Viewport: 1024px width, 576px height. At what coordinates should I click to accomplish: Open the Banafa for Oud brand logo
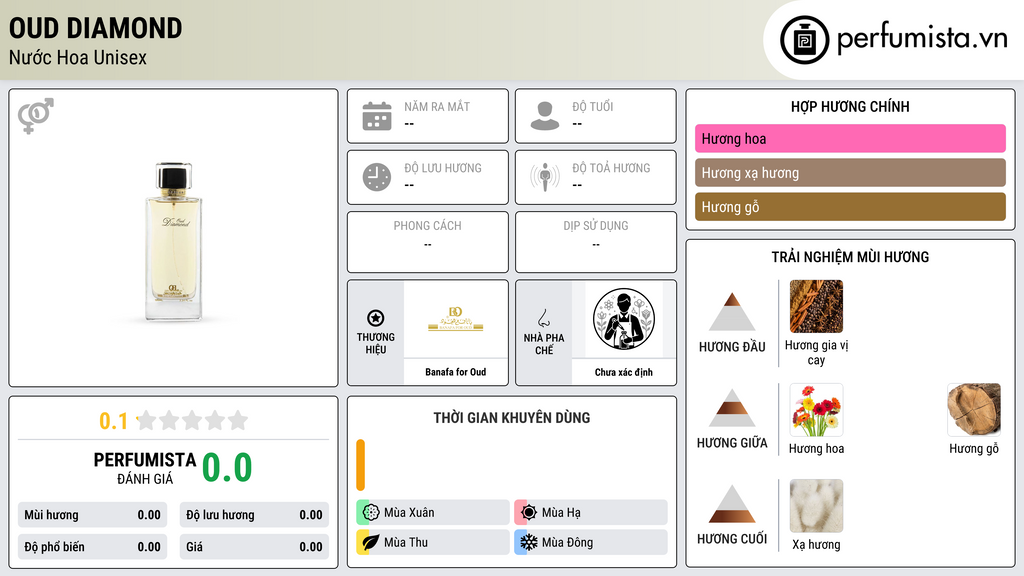[x=456, y=319]
